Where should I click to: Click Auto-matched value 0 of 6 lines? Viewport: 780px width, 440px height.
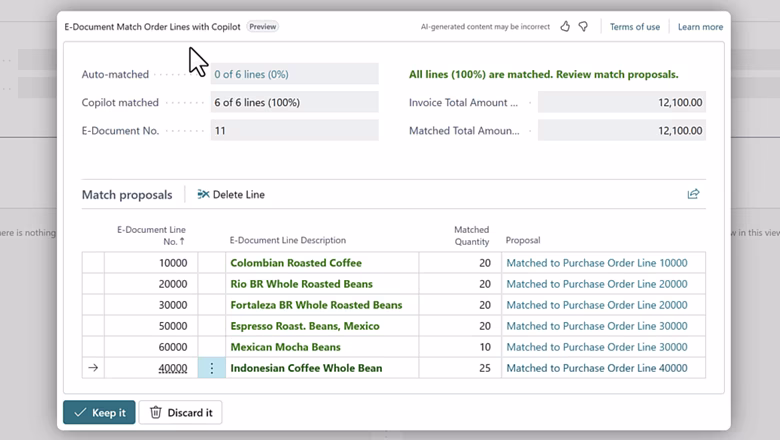point(251,74)
